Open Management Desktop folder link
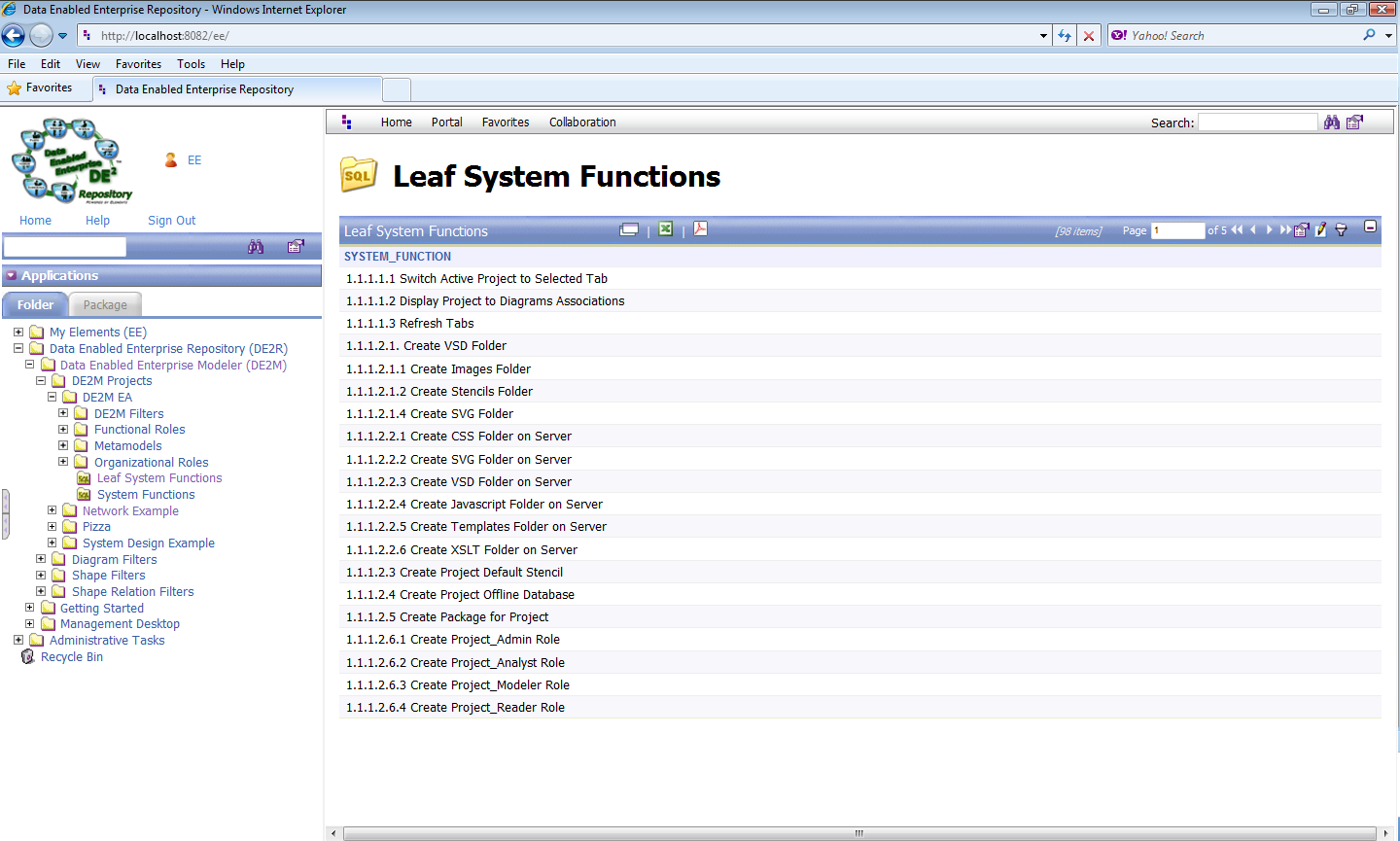This screenshot has width=1400, height=841. click(x=120, y=624)
